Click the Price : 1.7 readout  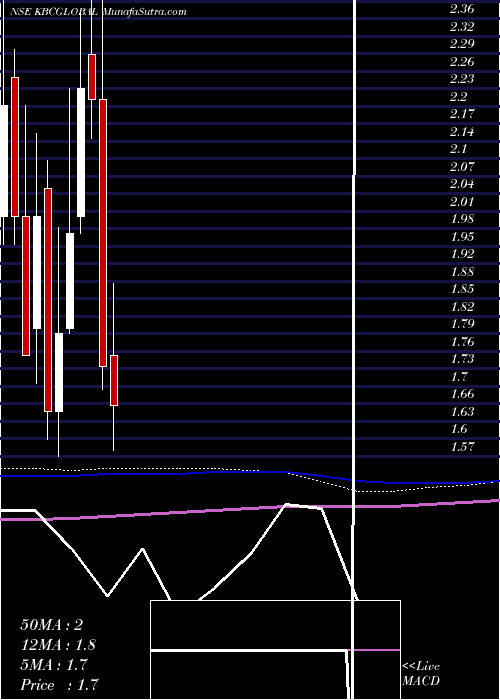pos(59,685)
